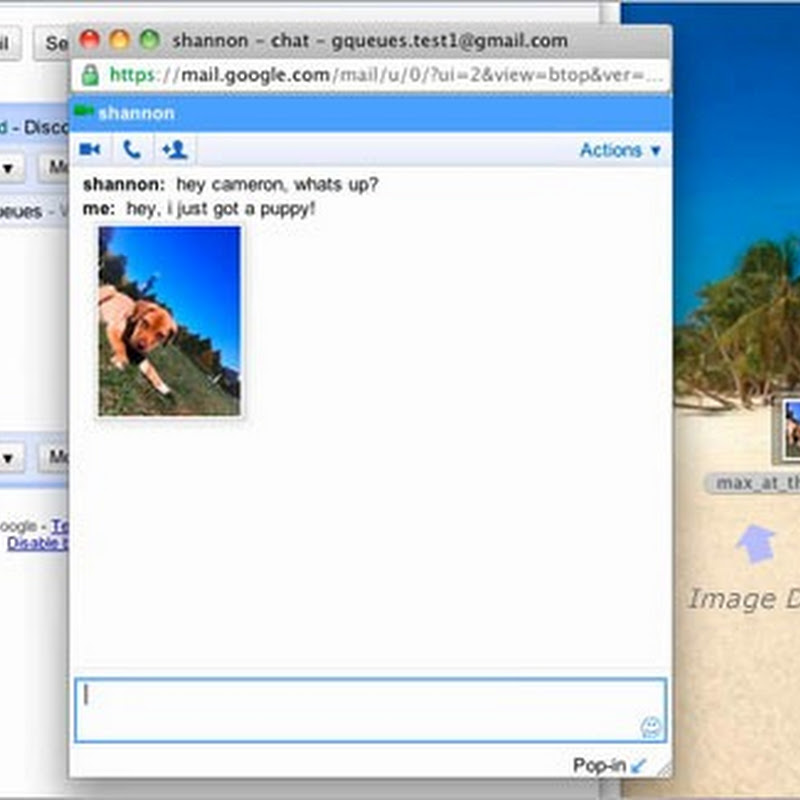Open the lower dropdown arrow in Gmail background window
The height and width of the screenshot is (800, 800).
click(8, 458)
